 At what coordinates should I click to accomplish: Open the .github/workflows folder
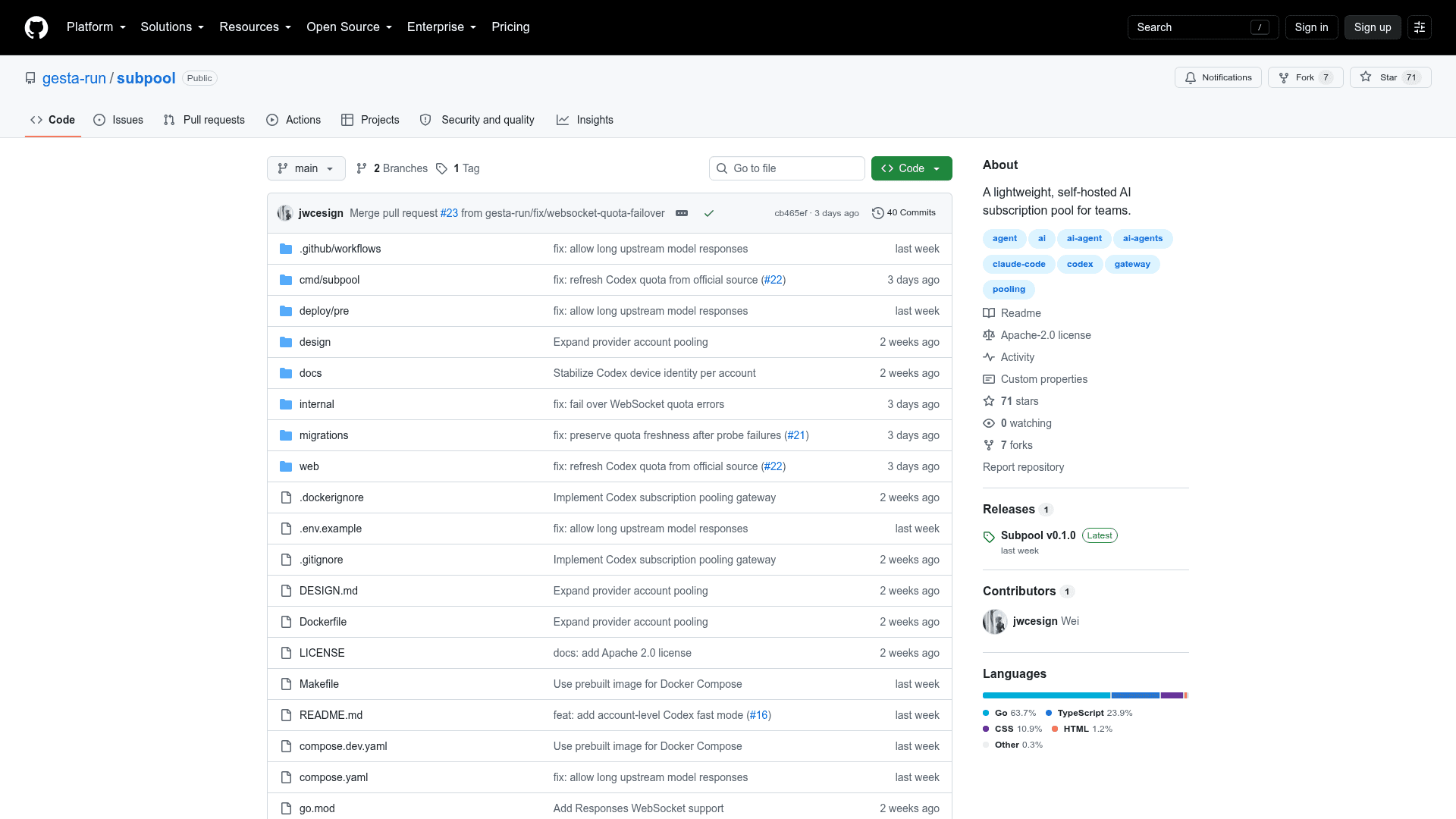tap(340, 249)
